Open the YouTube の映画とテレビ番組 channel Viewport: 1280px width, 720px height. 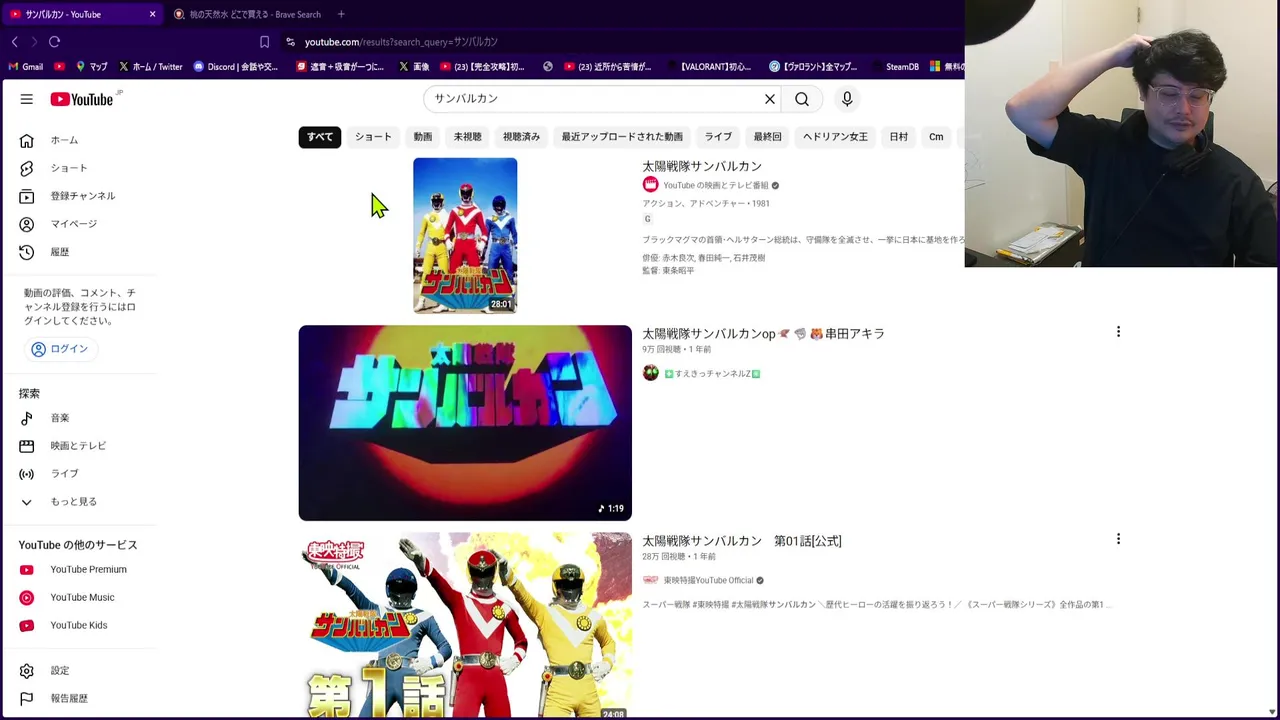pos(715,185)
